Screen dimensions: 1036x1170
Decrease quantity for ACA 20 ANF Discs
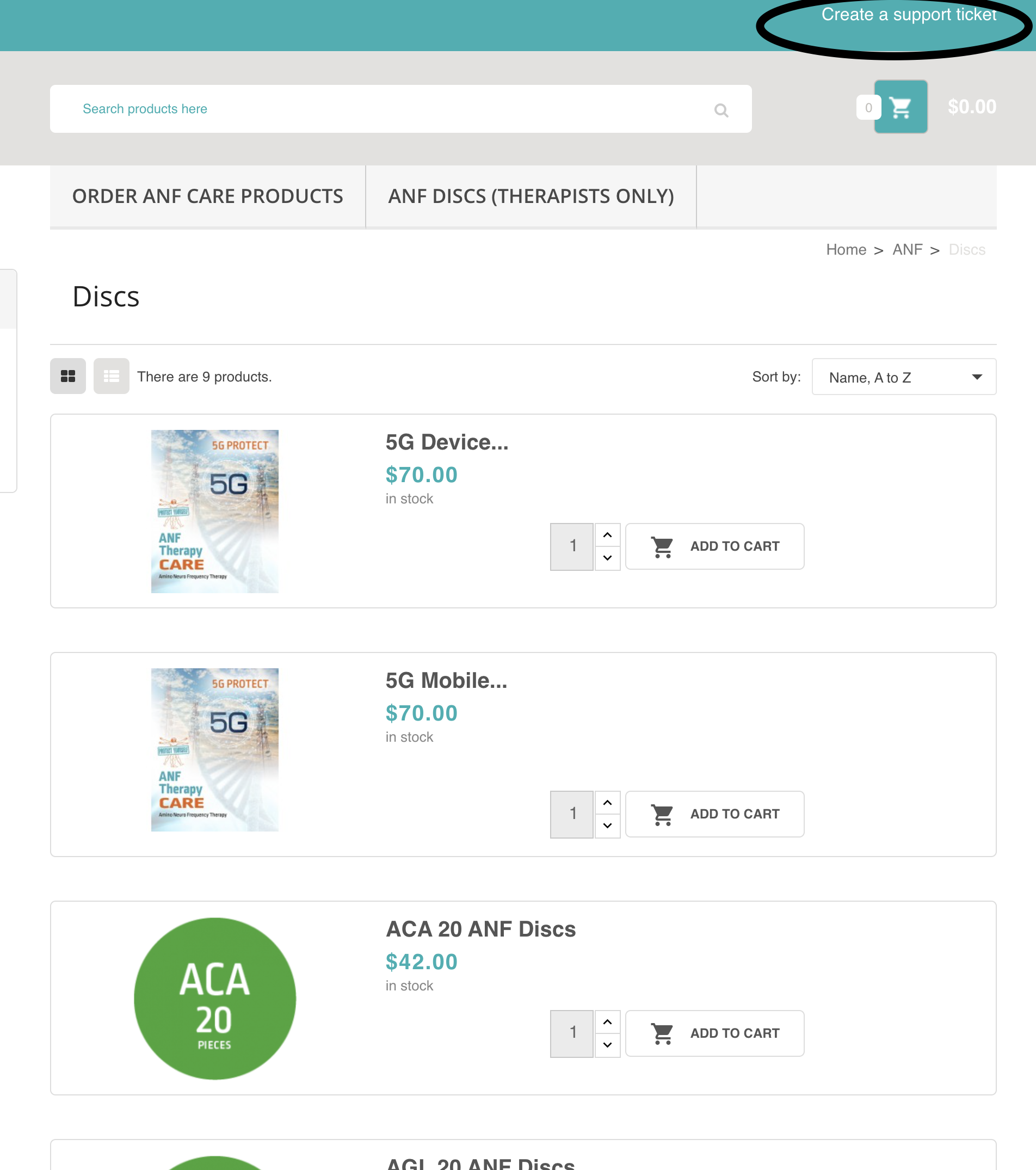tap(607, 1045)
